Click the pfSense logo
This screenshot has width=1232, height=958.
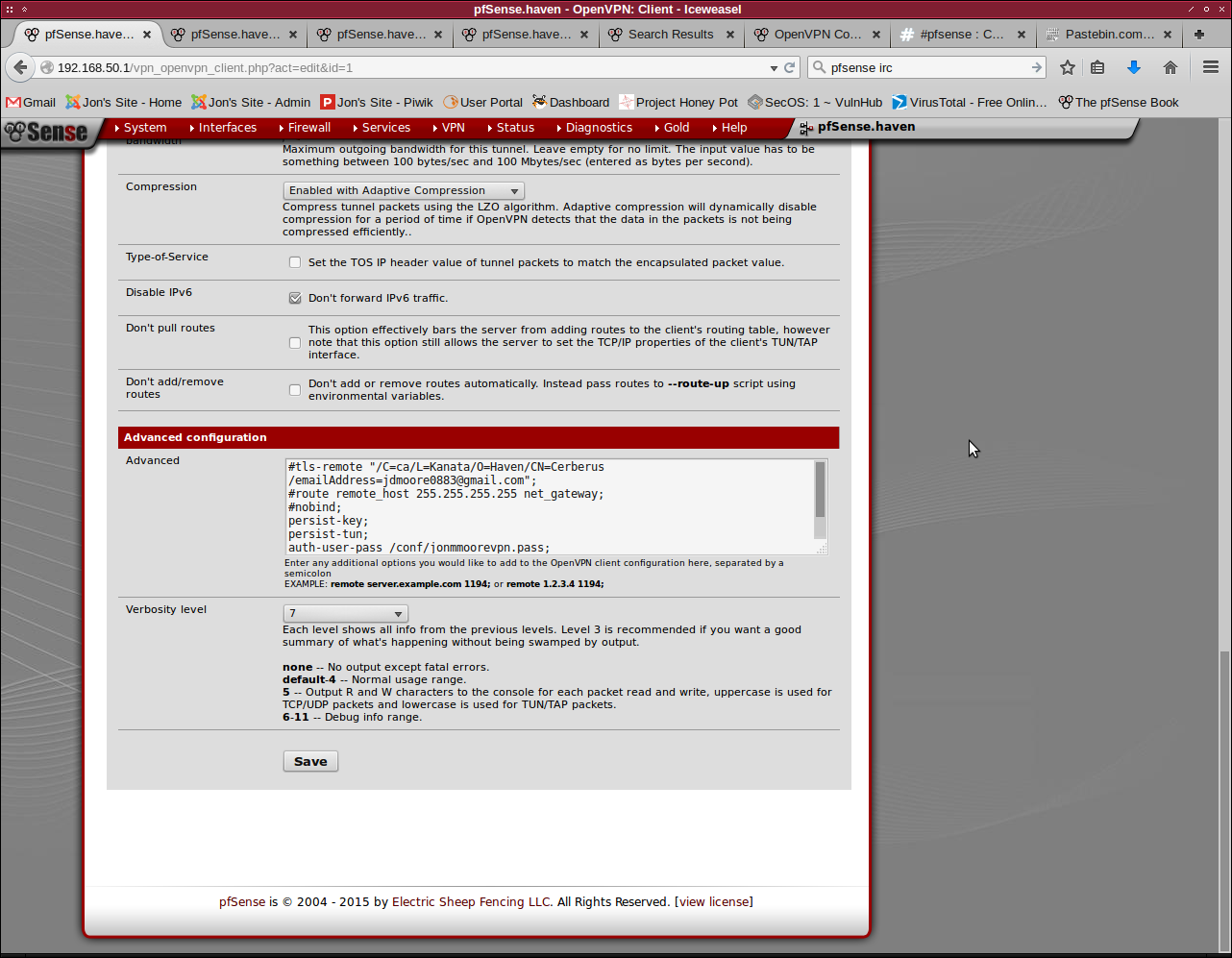46,132
